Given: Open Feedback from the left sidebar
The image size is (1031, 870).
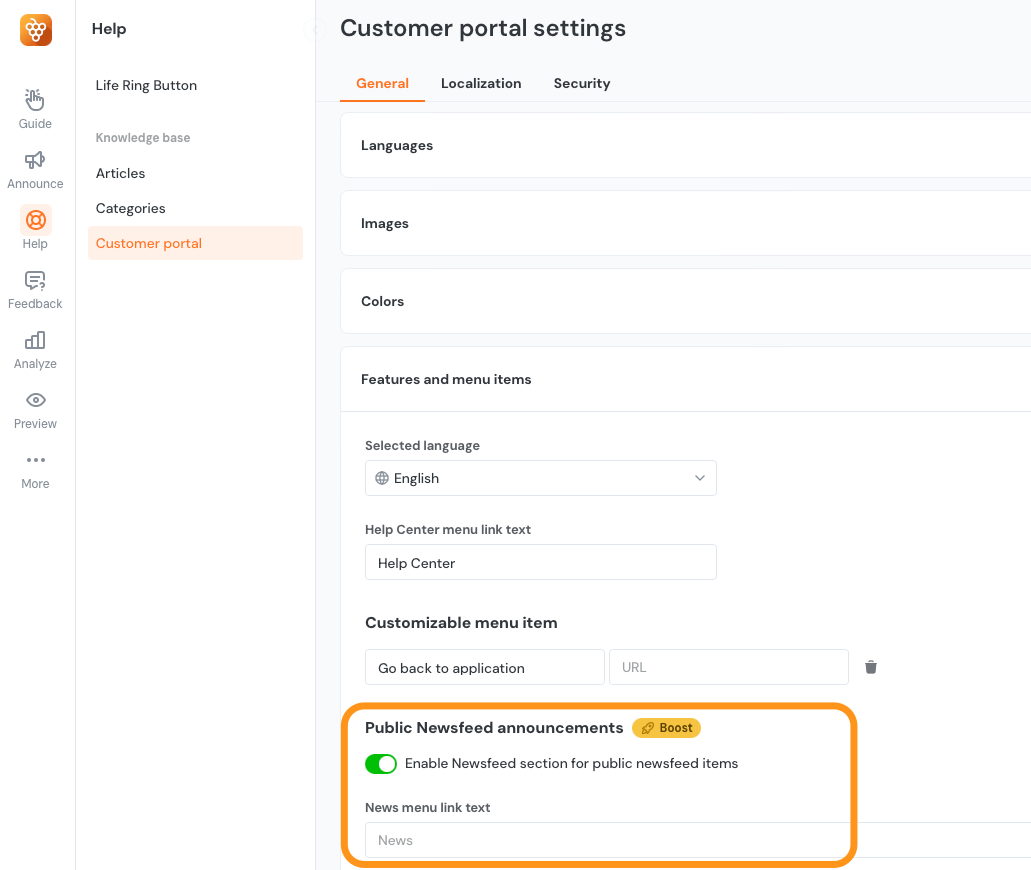Looking at the screenshot, I should tap(34, 287).
